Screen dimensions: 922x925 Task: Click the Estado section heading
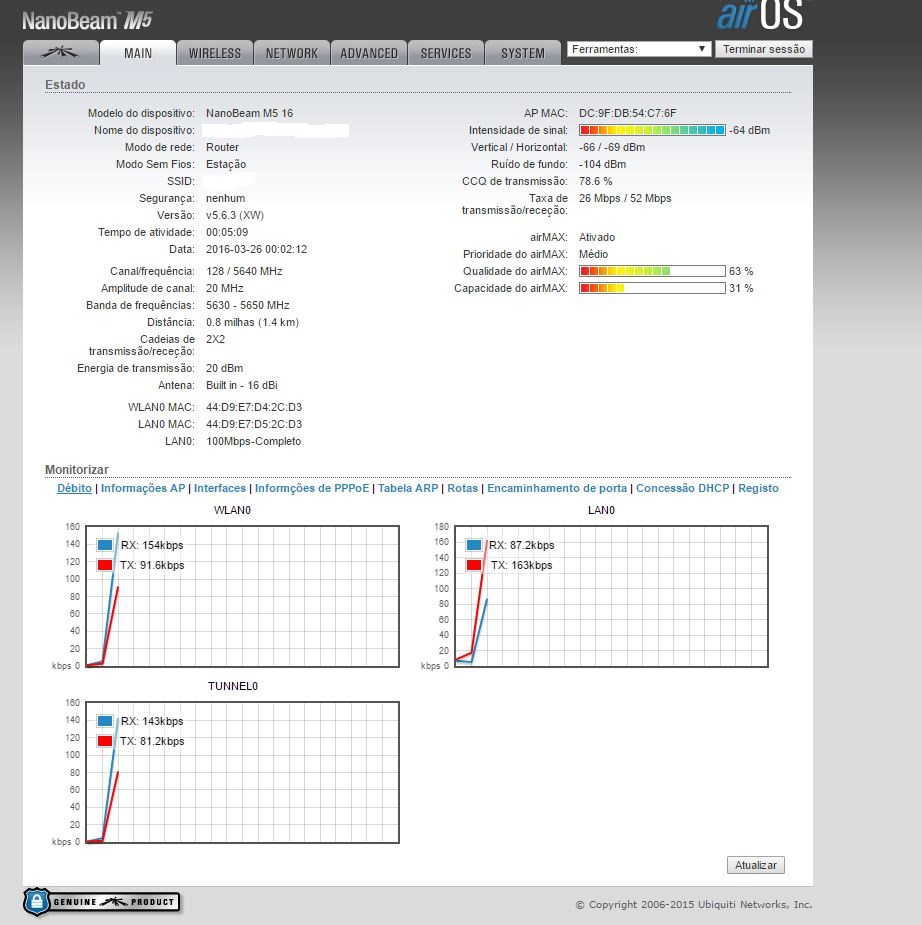point(65,84)
